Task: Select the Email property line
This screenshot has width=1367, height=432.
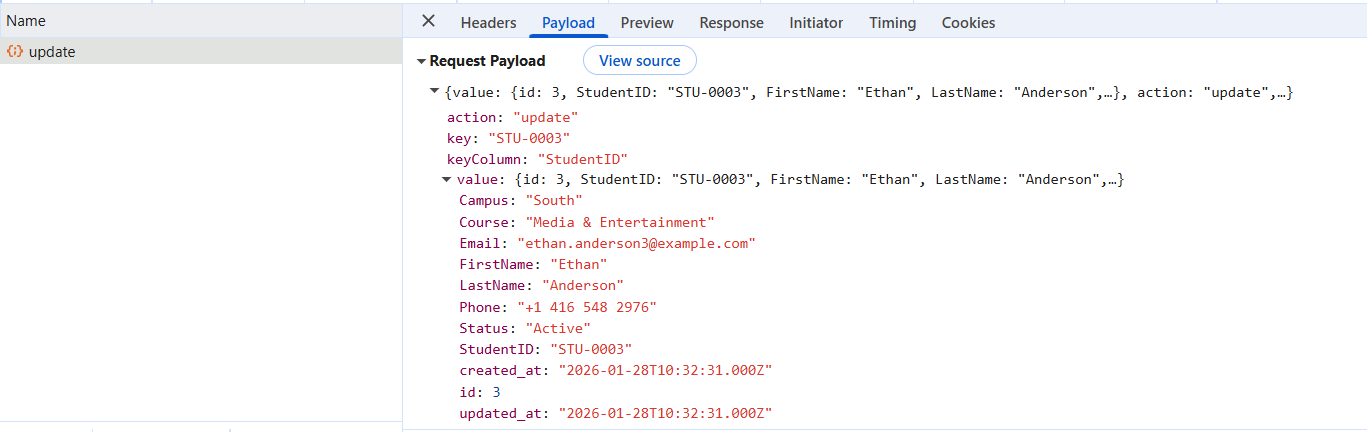Action: point(607,243)
